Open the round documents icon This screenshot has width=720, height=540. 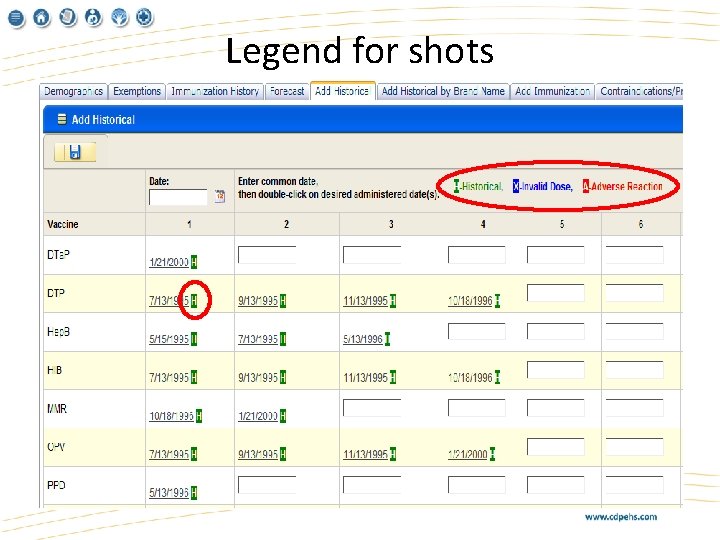(68, 18)
